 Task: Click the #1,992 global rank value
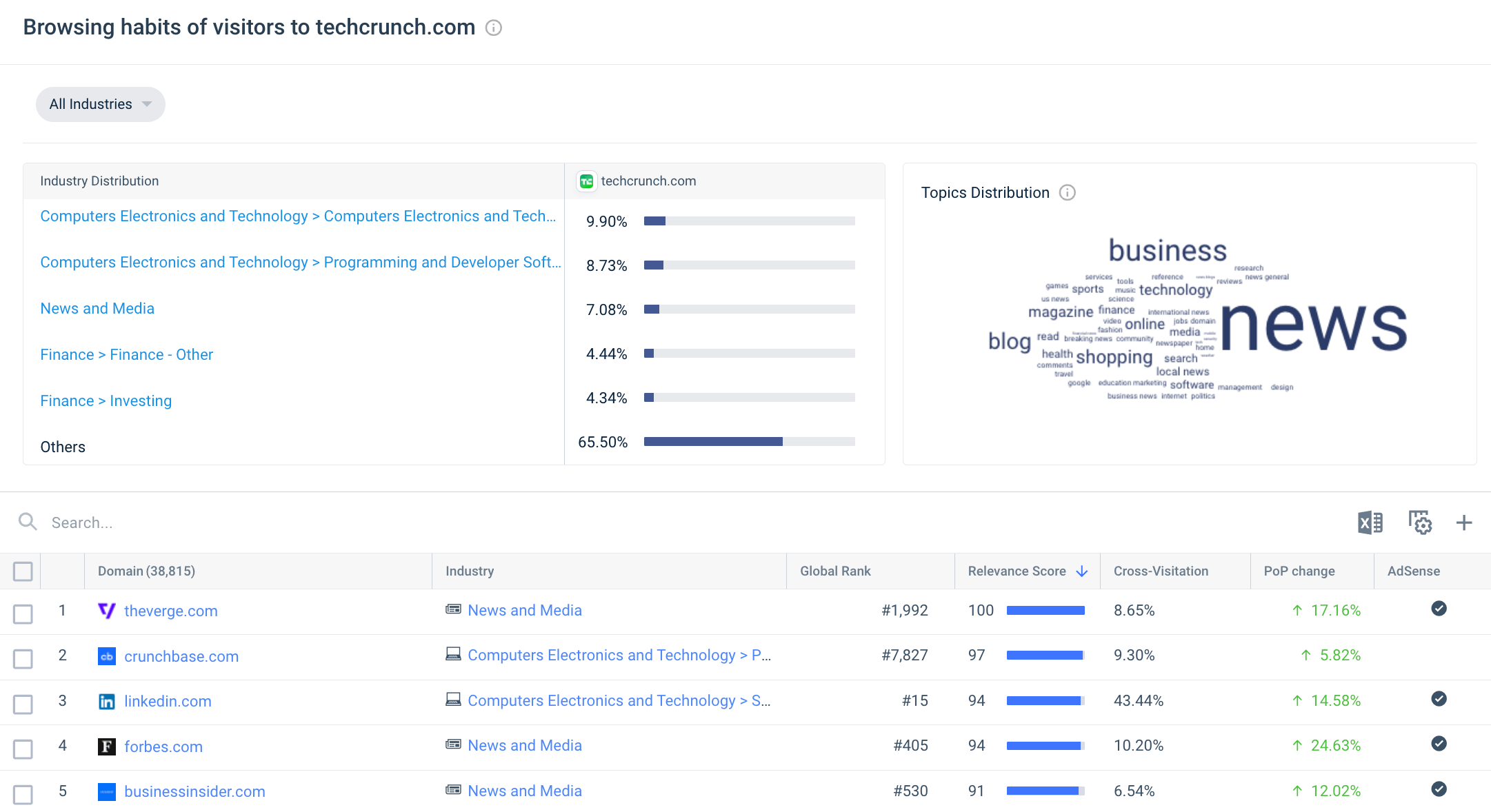(905, 611)
